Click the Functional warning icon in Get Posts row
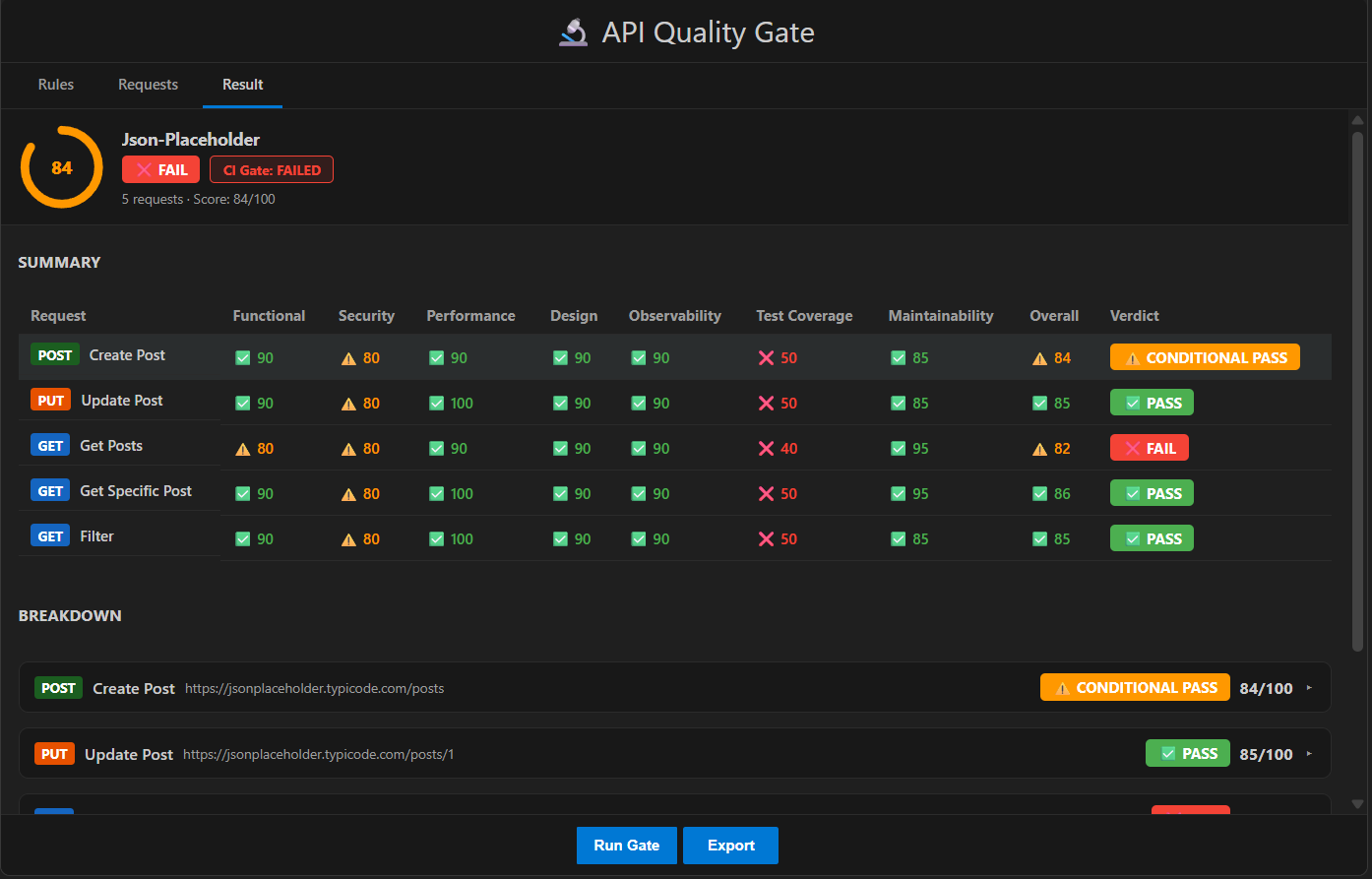The image size is (1372, 879). click(x=243, y=449)
